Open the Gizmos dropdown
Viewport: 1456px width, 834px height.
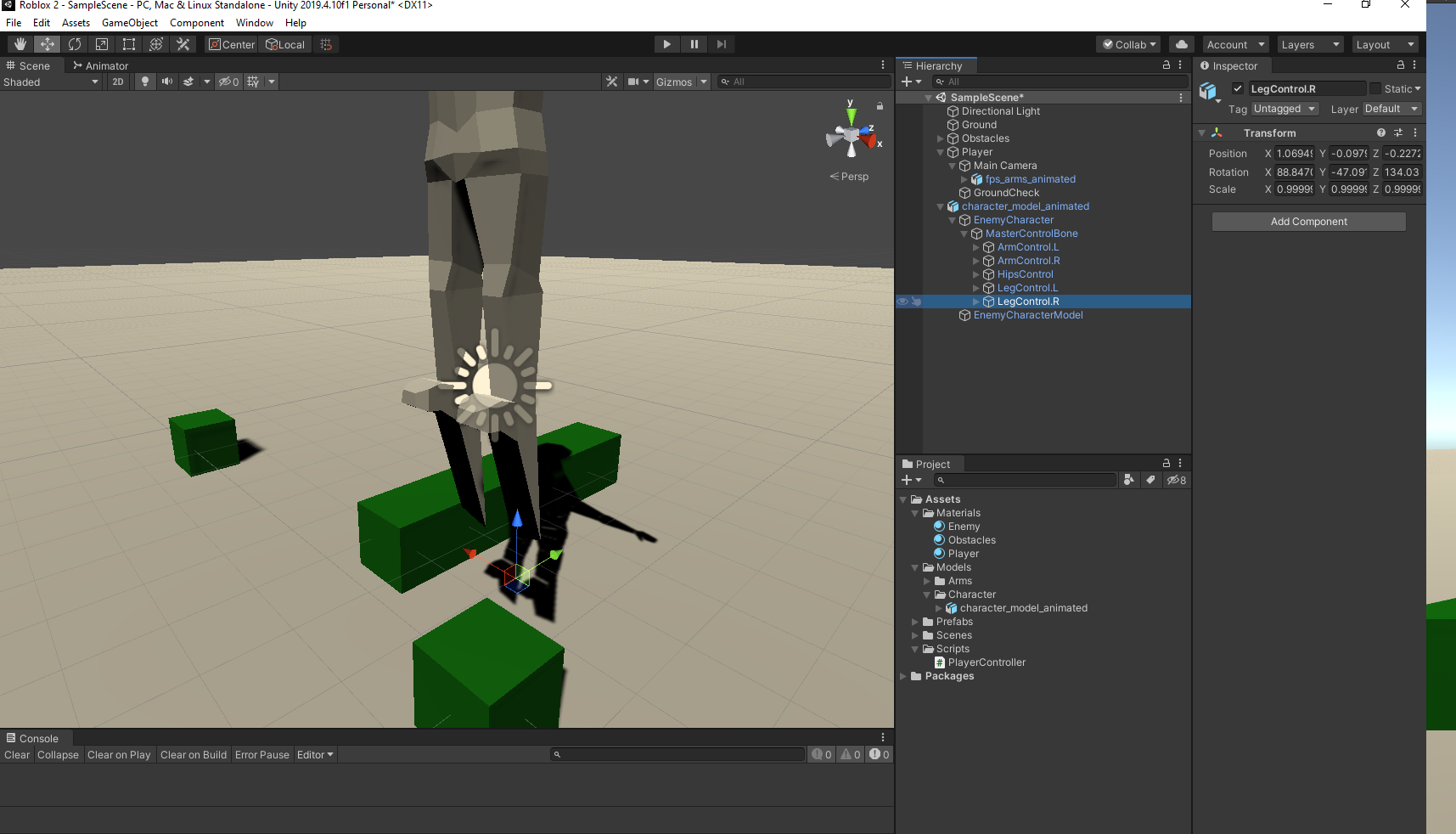click(681, 82)
